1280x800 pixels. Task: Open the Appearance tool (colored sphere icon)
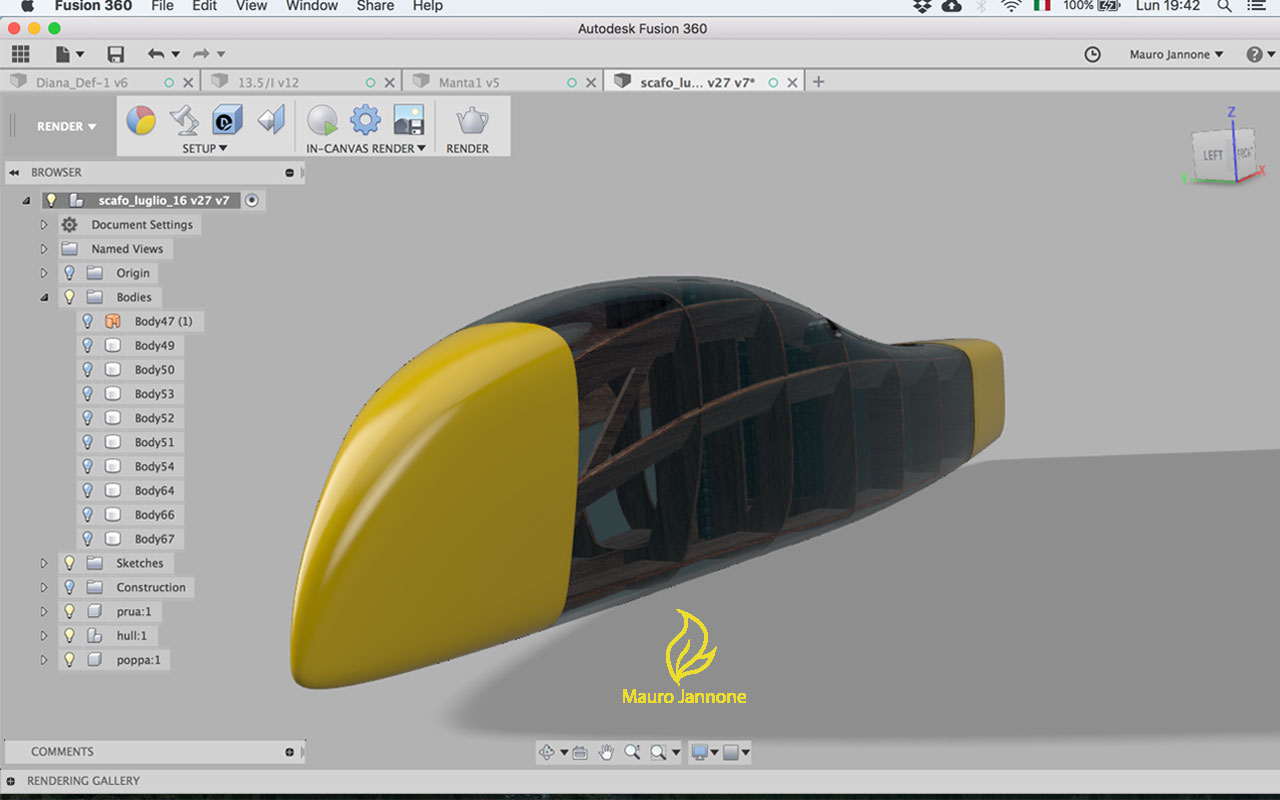[x=141, y=120]
